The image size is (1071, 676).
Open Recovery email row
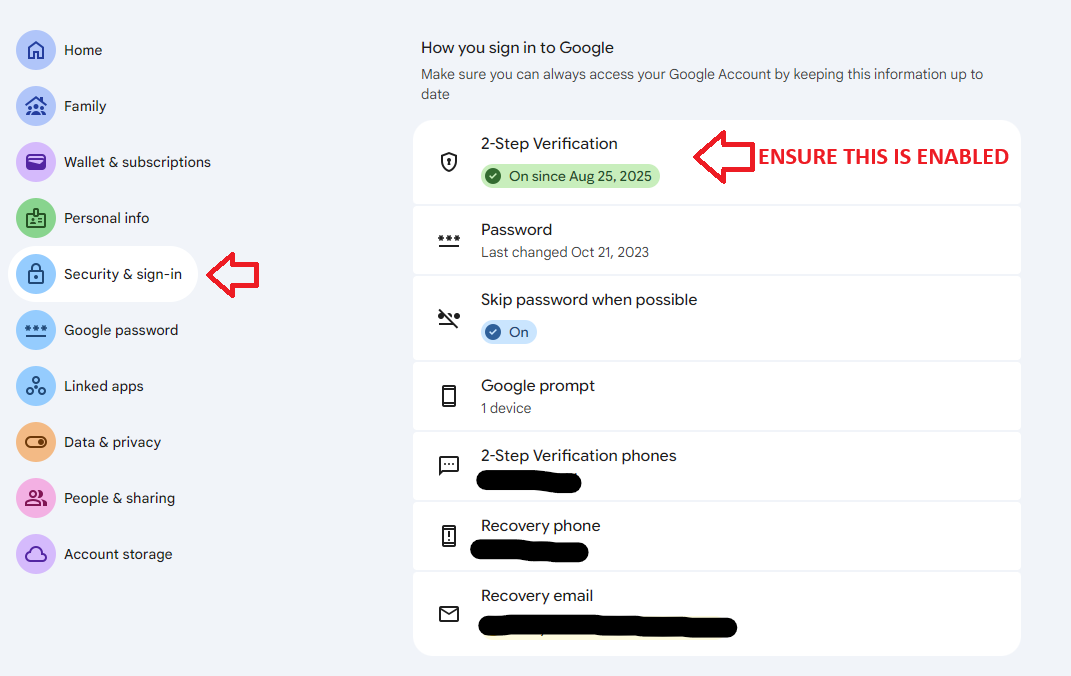[x=717, y=614]
